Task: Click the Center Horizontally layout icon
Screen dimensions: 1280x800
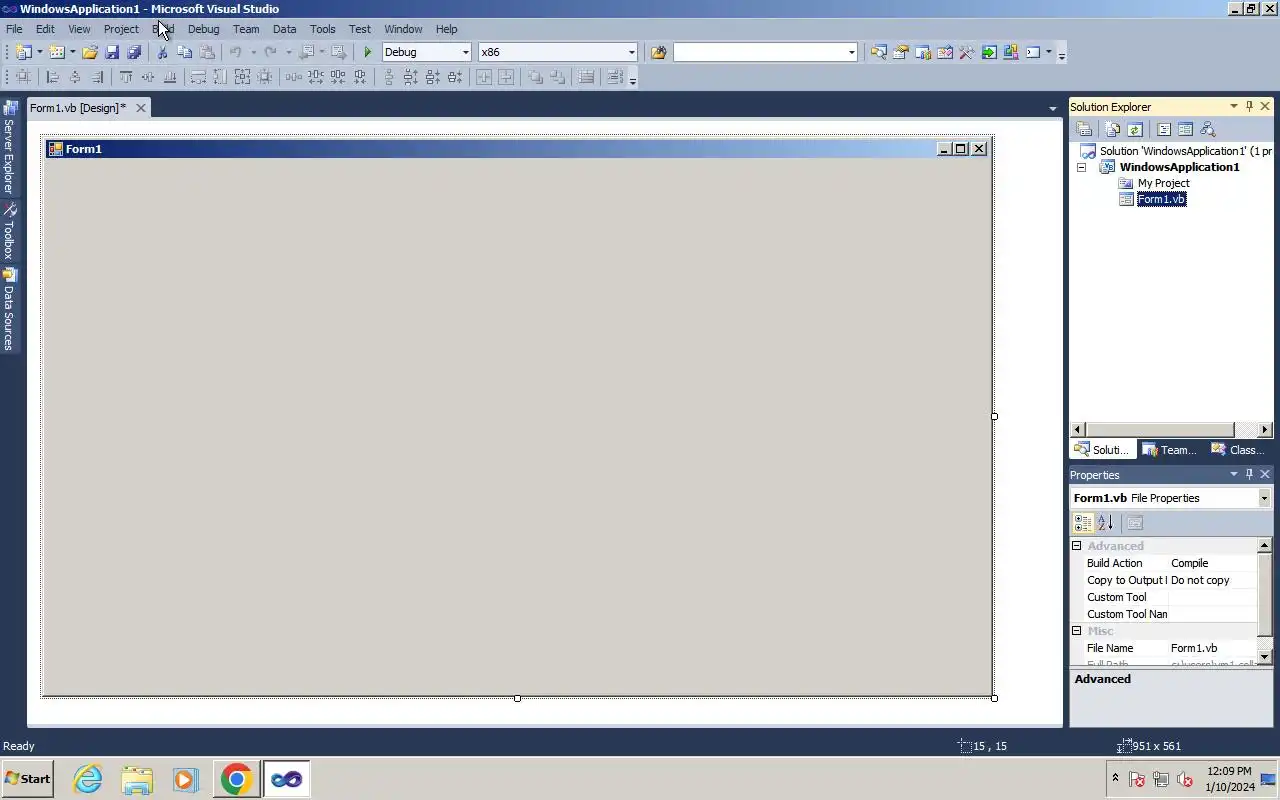Action: [484, 77]
